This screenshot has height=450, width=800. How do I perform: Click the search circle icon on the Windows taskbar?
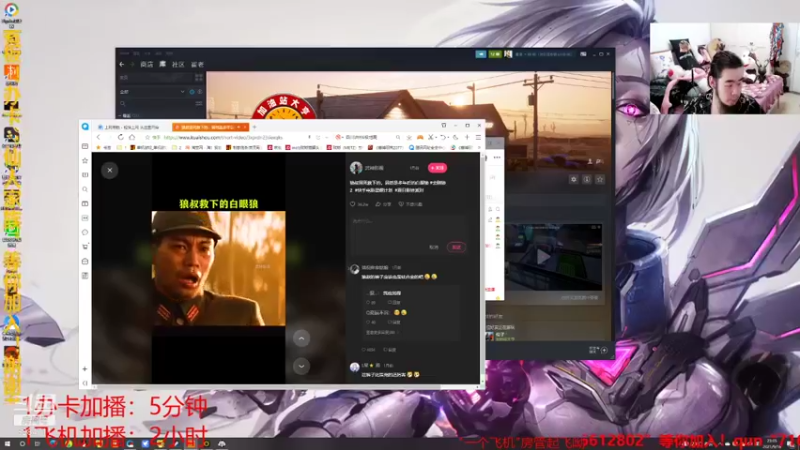22,444
